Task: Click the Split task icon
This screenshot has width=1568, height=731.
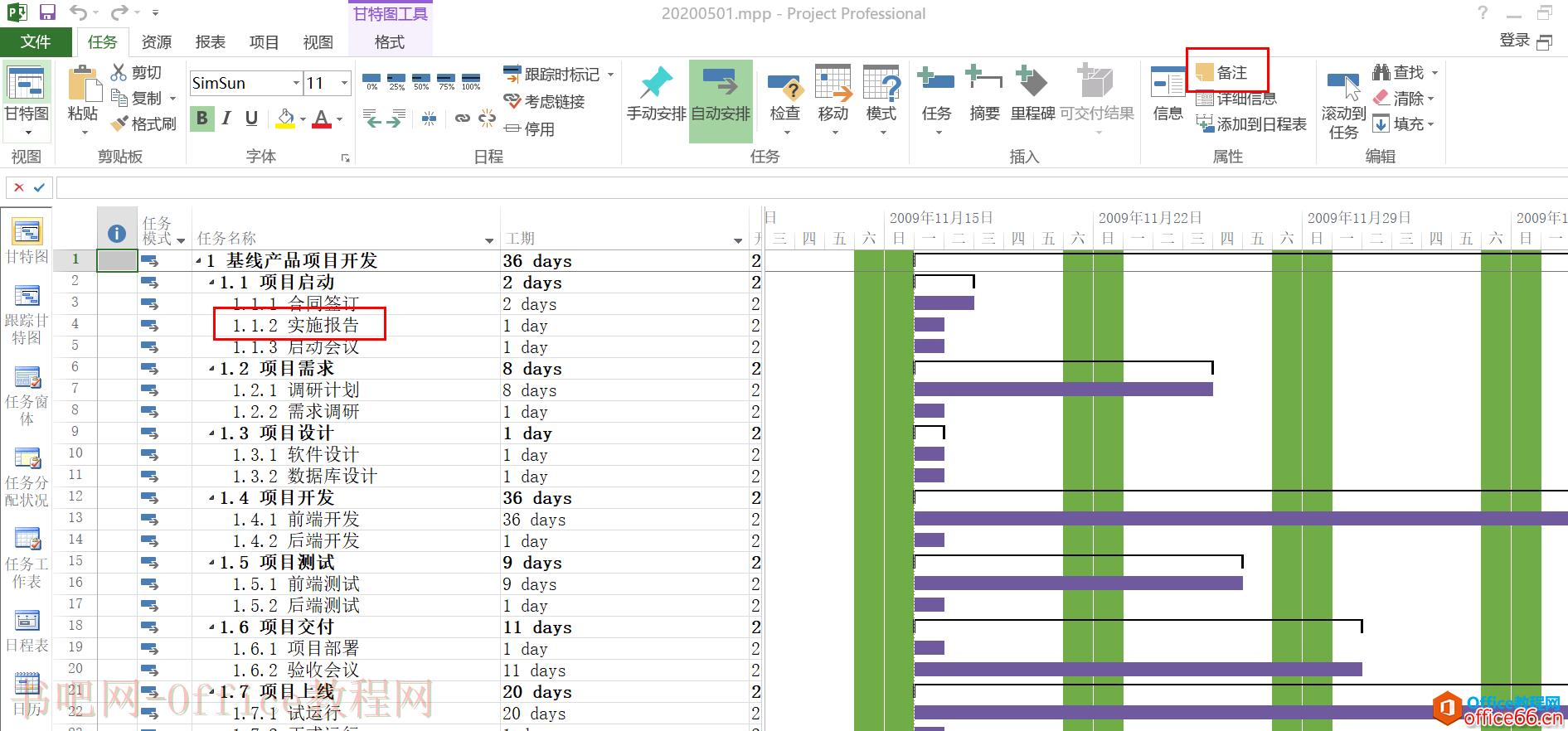Action: pos(429,119)
